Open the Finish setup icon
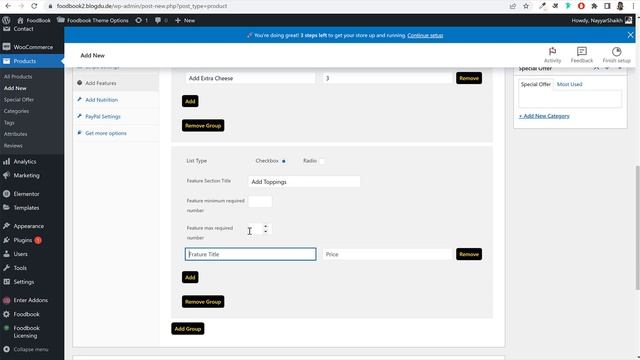Image resolution: width=640 pixels, height=360 pixels. [x=616, y=55]
